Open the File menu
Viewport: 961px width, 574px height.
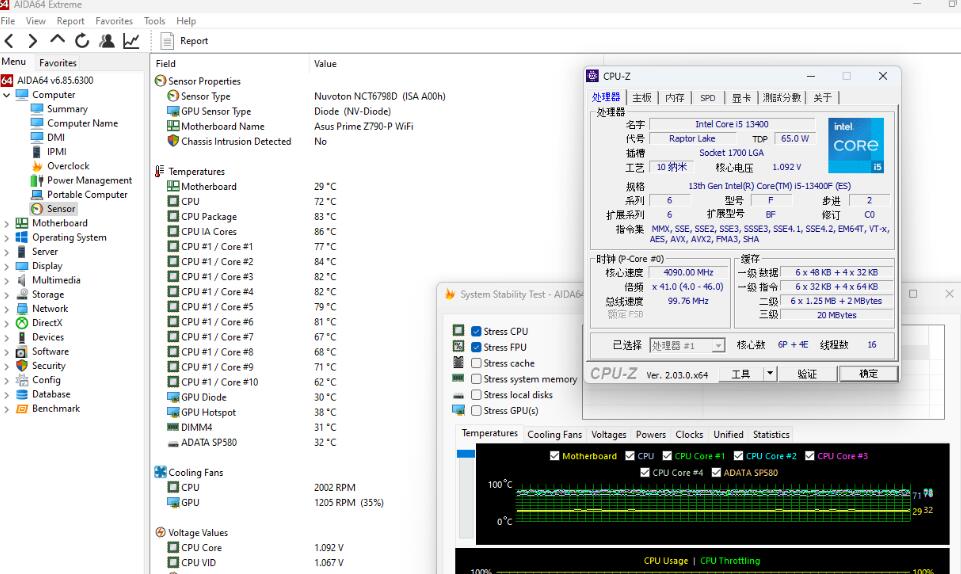8,21
